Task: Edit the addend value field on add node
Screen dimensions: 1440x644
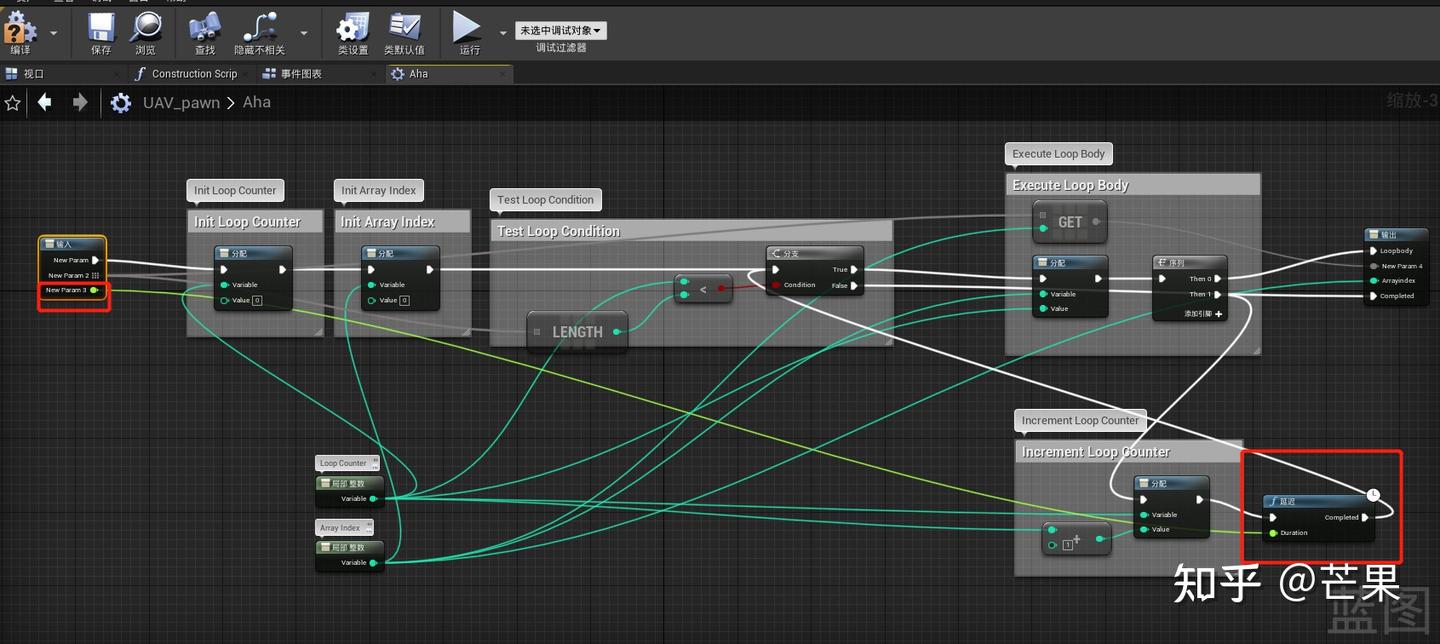Action: (1067, 545)
